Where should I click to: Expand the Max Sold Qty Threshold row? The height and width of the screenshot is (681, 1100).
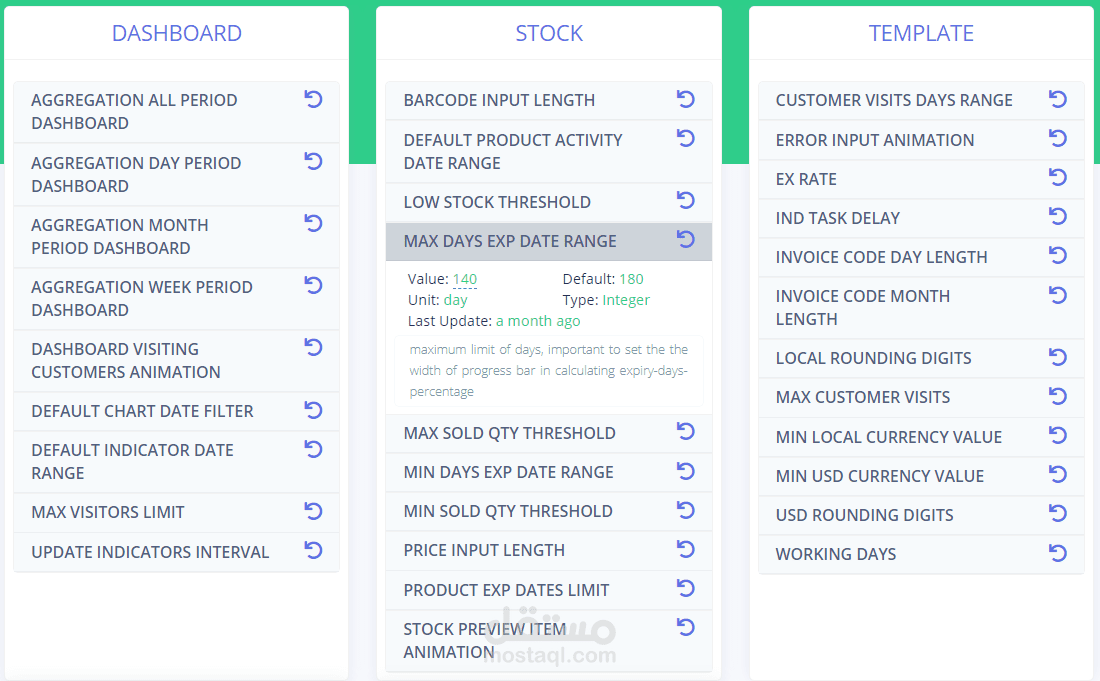point(509,433)
